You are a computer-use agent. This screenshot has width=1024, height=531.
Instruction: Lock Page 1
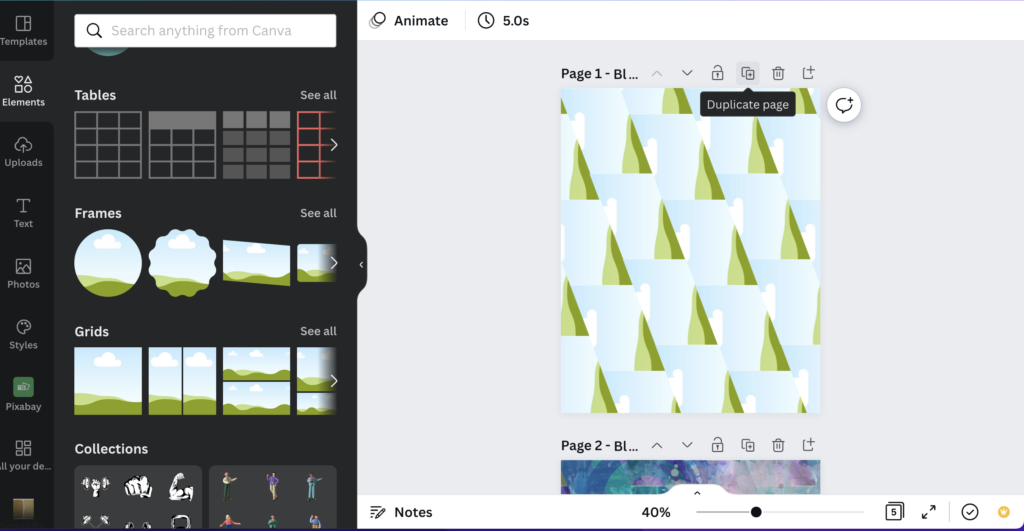tap(717, 73)
